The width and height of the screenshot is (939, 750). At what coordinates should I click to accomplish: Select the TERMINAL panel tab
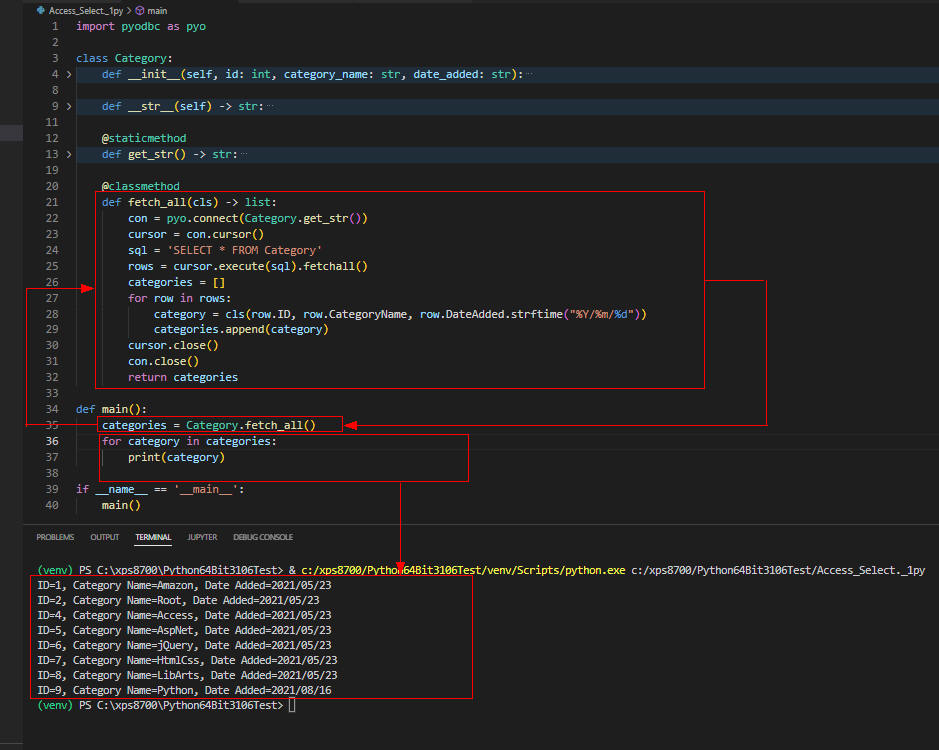(x=153, y=537)
